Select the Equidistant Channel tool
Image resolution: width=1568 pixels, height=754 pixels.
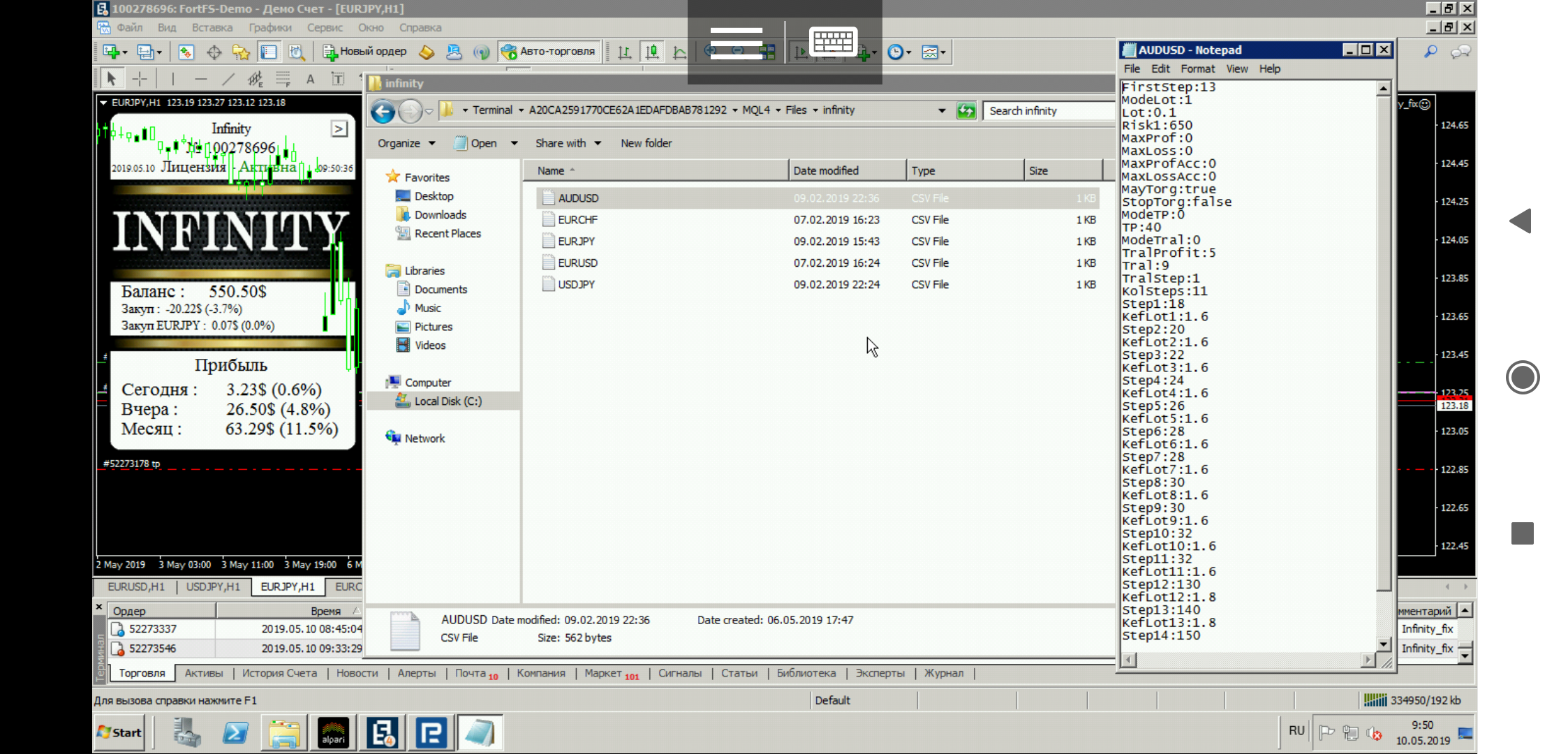tap(255, 78)
